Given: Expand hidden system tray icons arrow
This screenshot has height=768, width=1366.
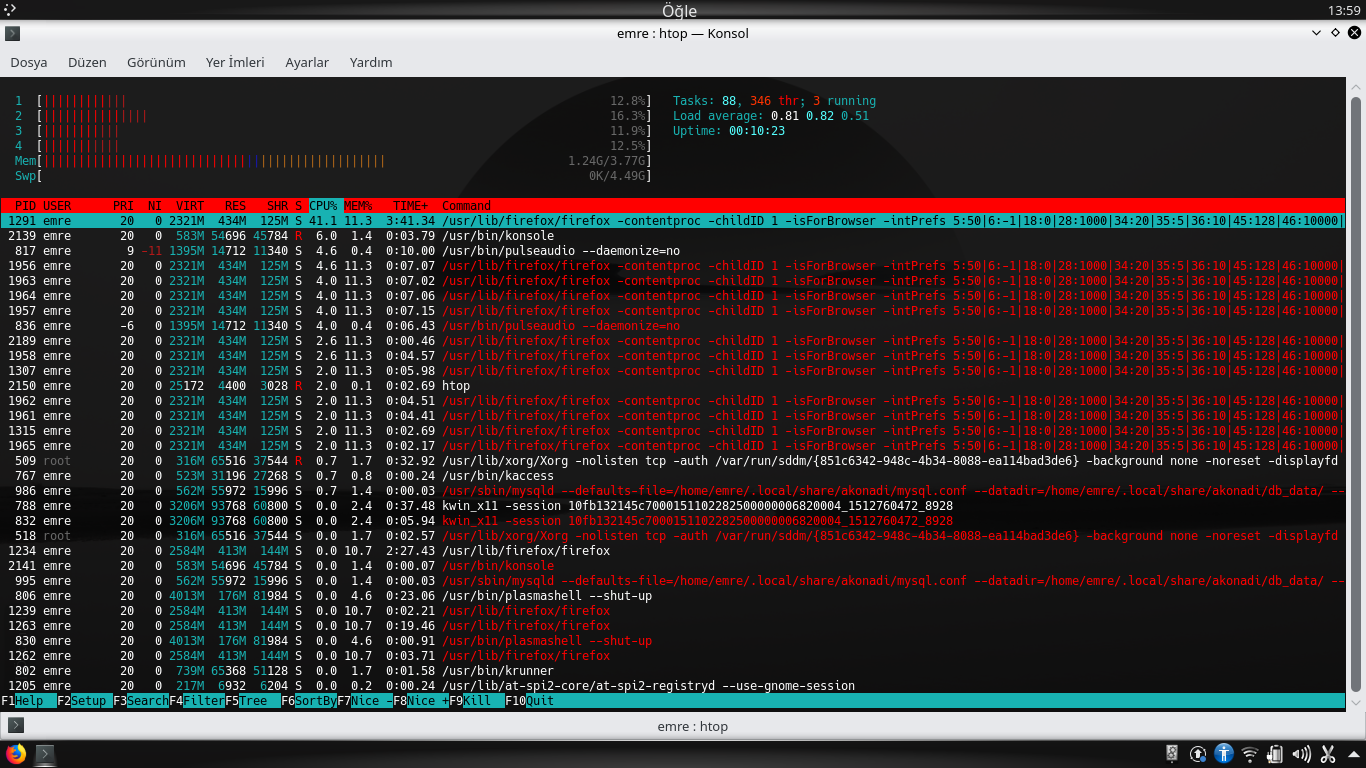Looking at the screenshot, I should [1353, 754].
